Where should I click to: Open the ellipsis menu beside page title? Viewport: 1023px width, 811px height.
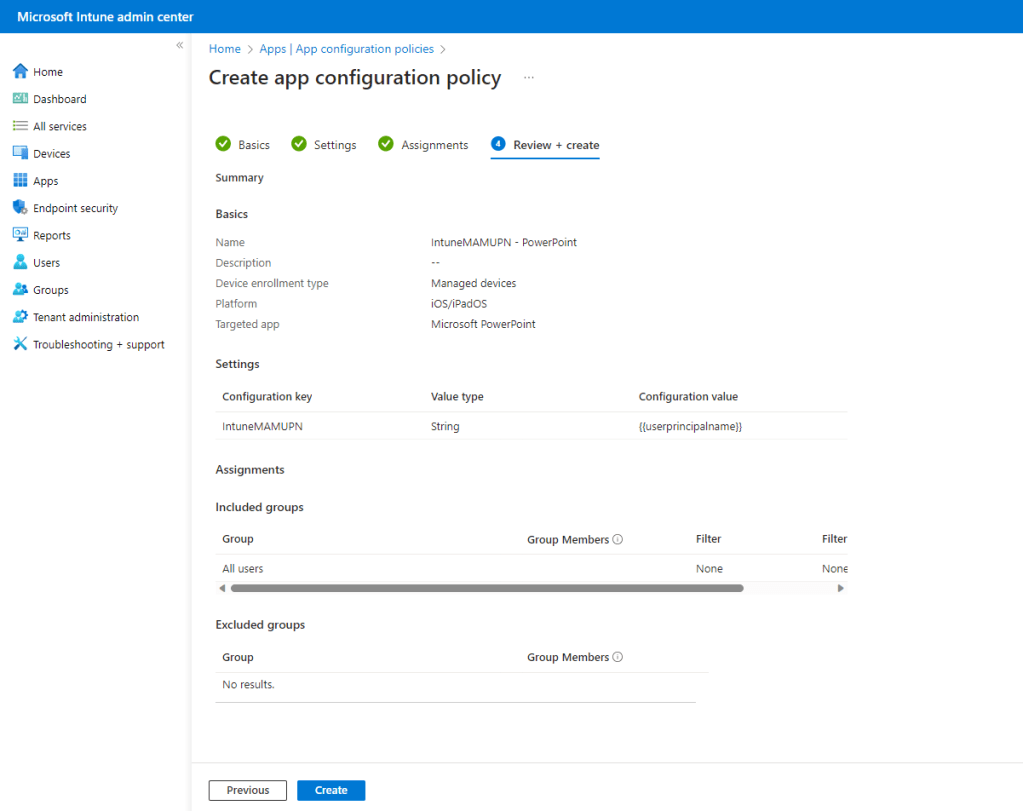point(529,78)
